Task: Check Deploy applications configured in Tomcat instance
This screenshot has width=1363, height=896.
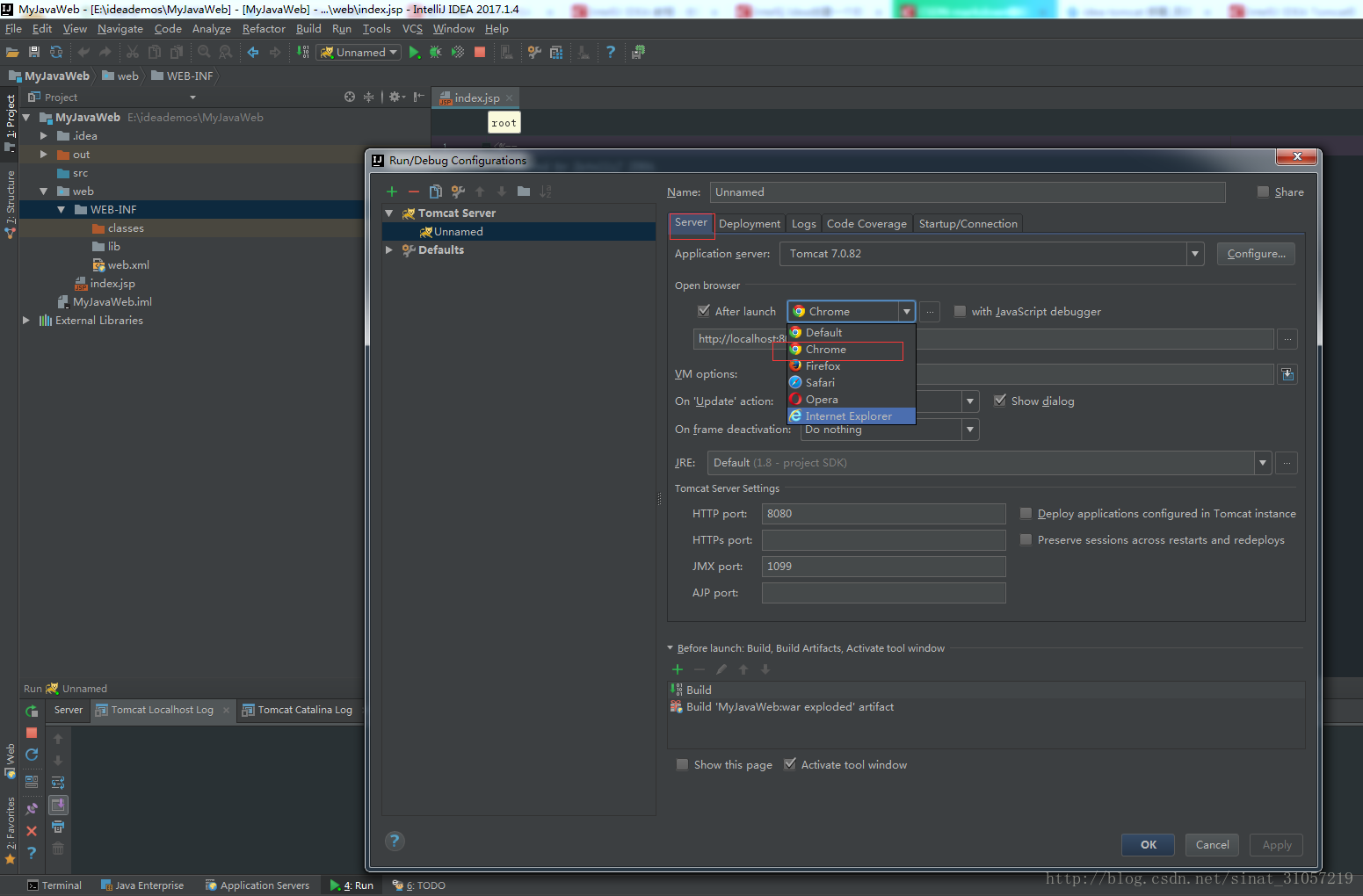Action: pyautogui.click(x=1026, y=513)
